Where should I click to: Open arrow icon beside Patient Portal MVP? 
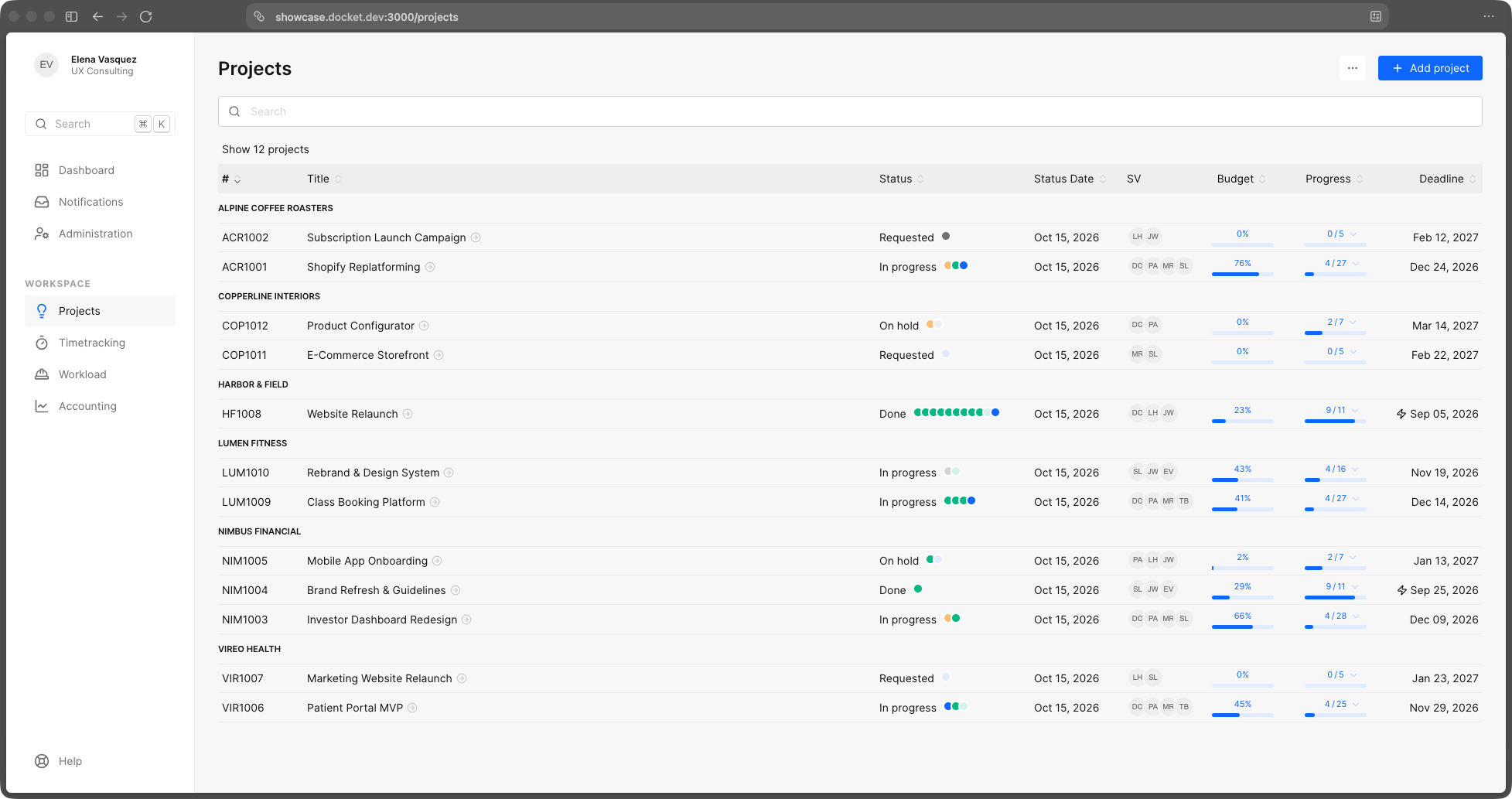(x=413, y=708)
